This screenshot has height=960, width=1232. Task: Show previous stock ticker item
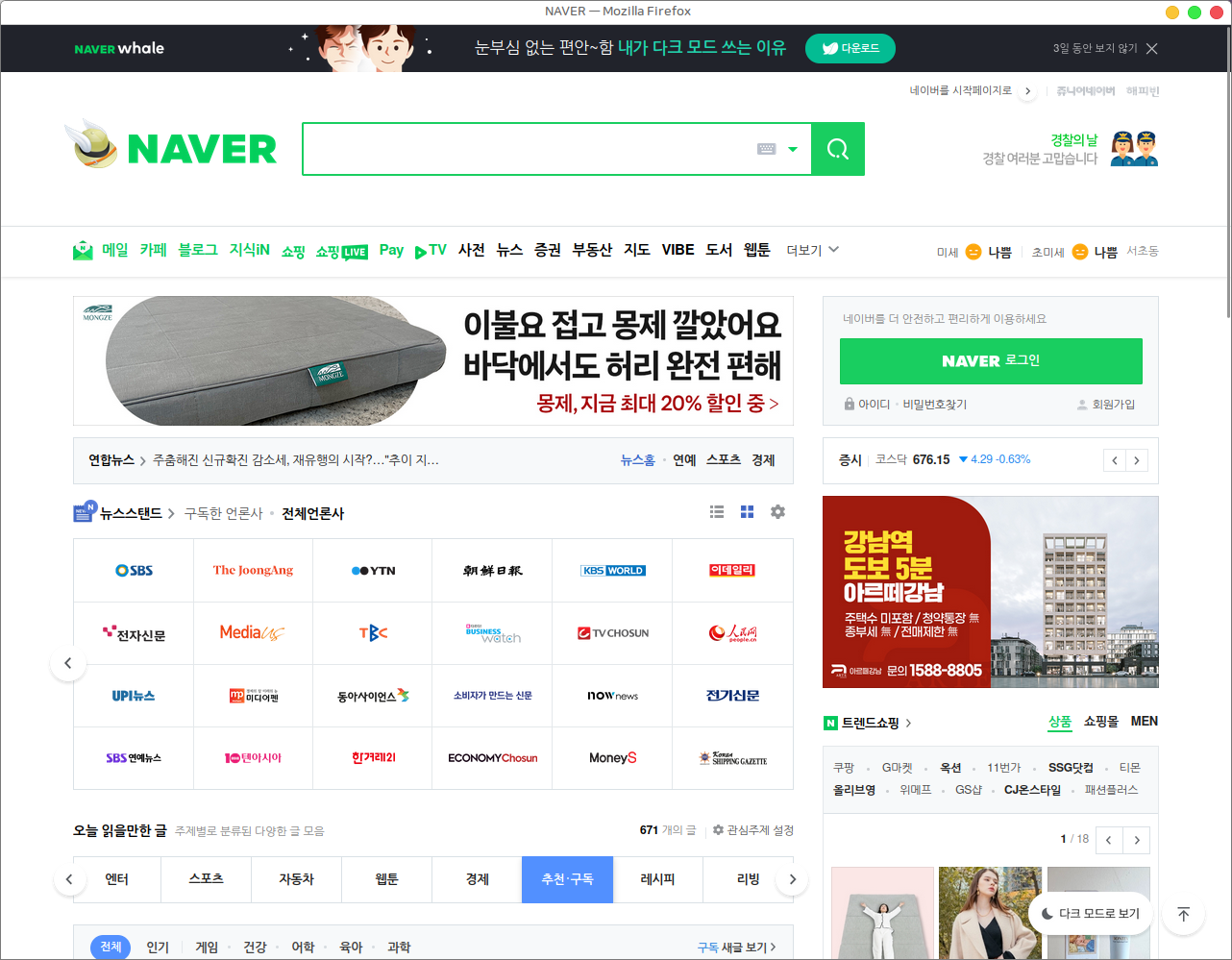click(1115, 460)
